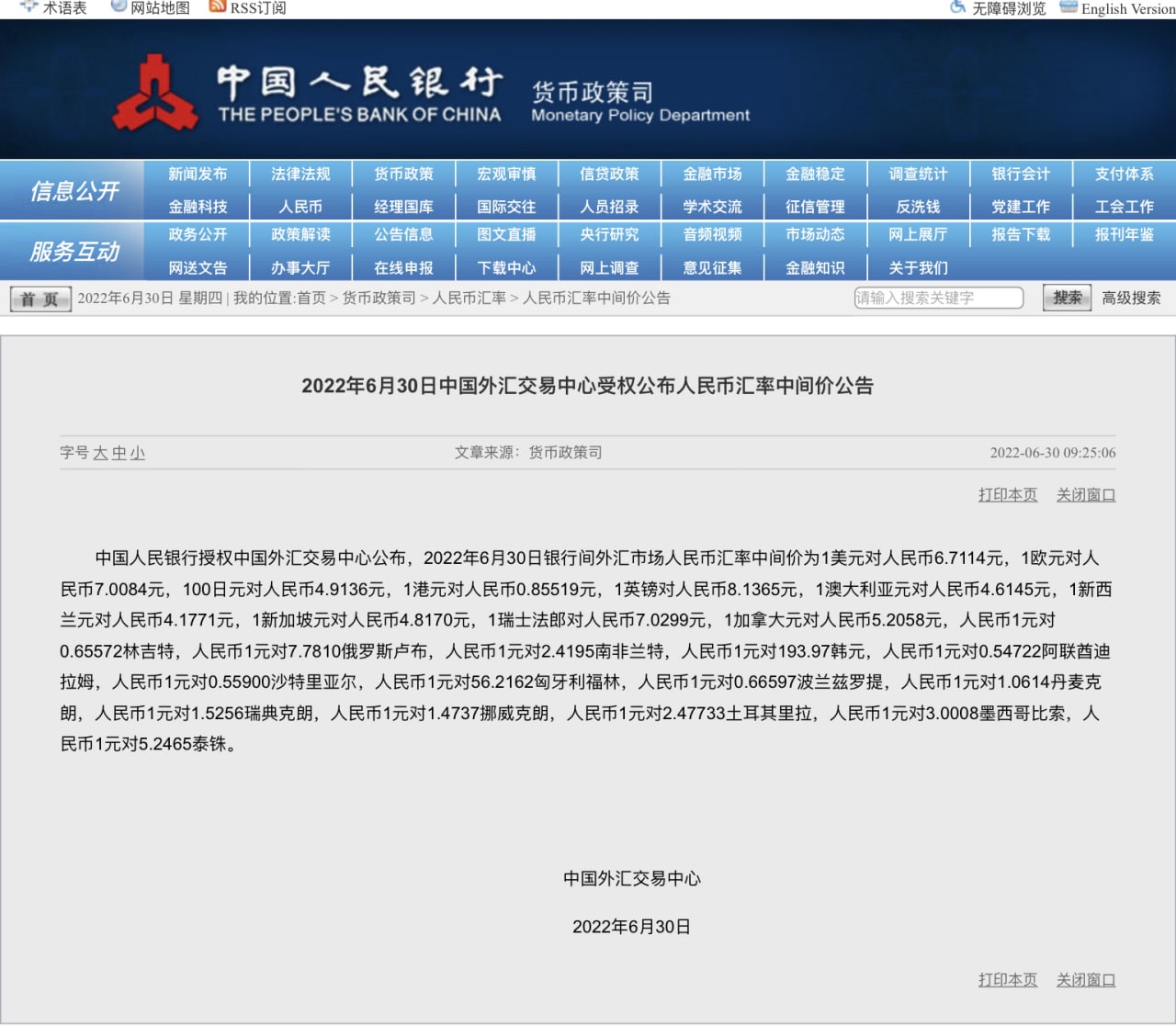Click the top 打印本页 print link
Image resolution: width=1176 pixels, height=1026 pixels.
point(1008,494)
